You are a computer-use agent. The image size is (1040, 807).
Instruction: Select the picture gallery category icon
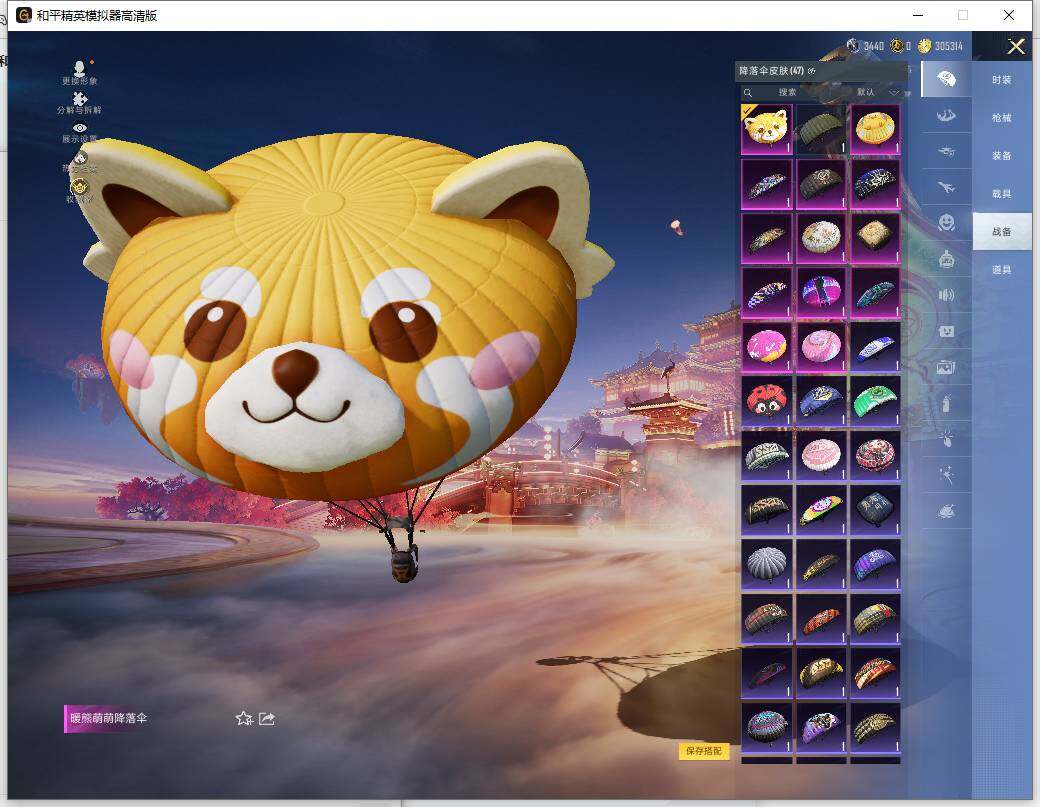point(946,367)
